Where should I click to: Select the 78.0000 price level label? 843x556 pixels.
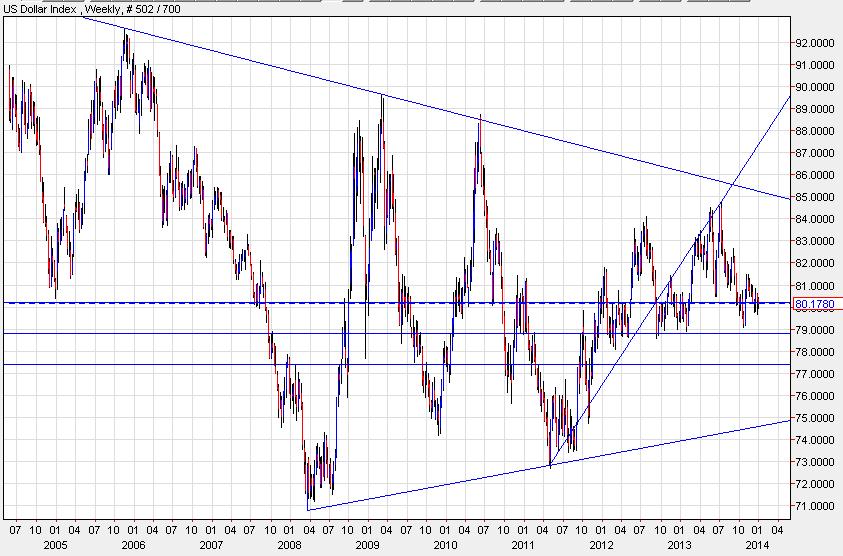click(815, 351)
